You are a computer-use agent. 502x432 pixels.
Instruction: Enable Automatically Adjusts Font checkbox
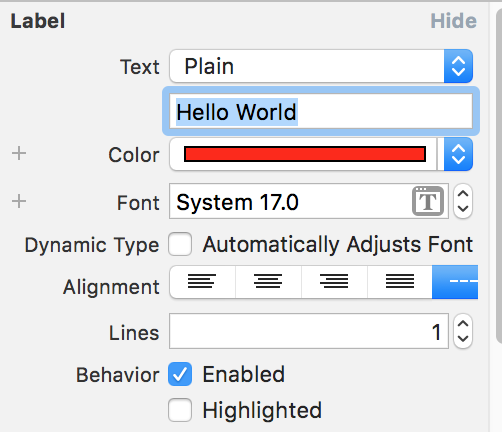[180, 244]
